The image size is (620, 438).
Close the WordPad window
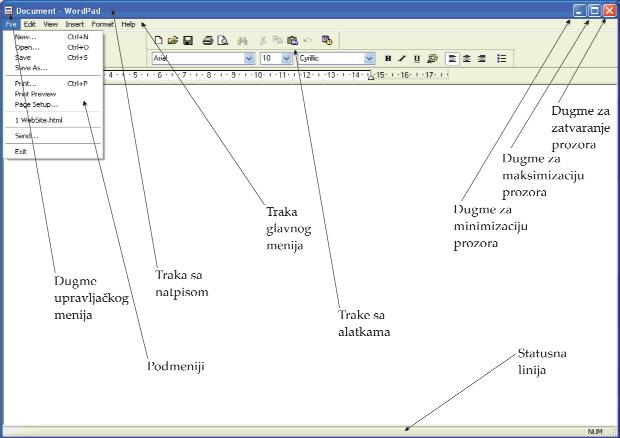pyautogui.click(x=609, y=11)
